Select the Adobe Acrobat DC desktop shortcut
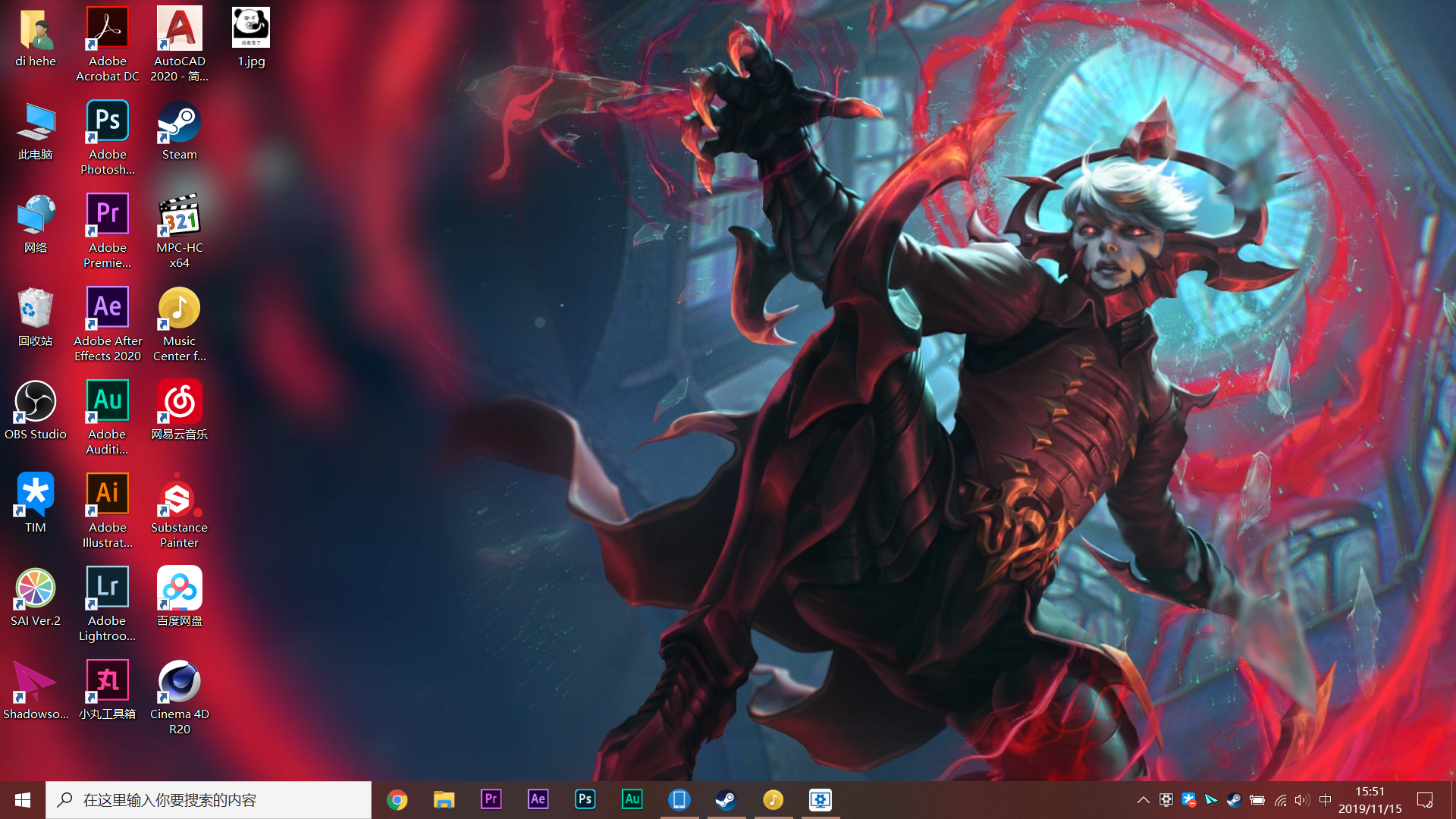This screenshot has width=1456, height=819. point(108,44)
